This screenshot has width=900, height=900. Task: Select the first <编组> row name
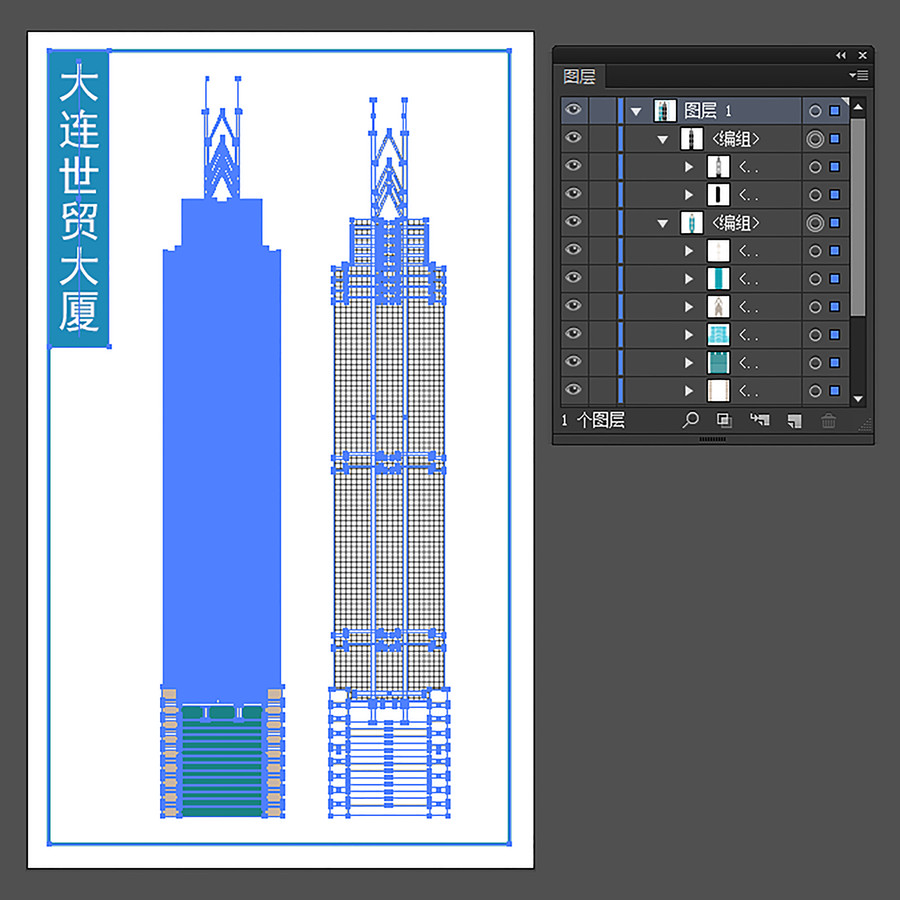pos(736,139)
